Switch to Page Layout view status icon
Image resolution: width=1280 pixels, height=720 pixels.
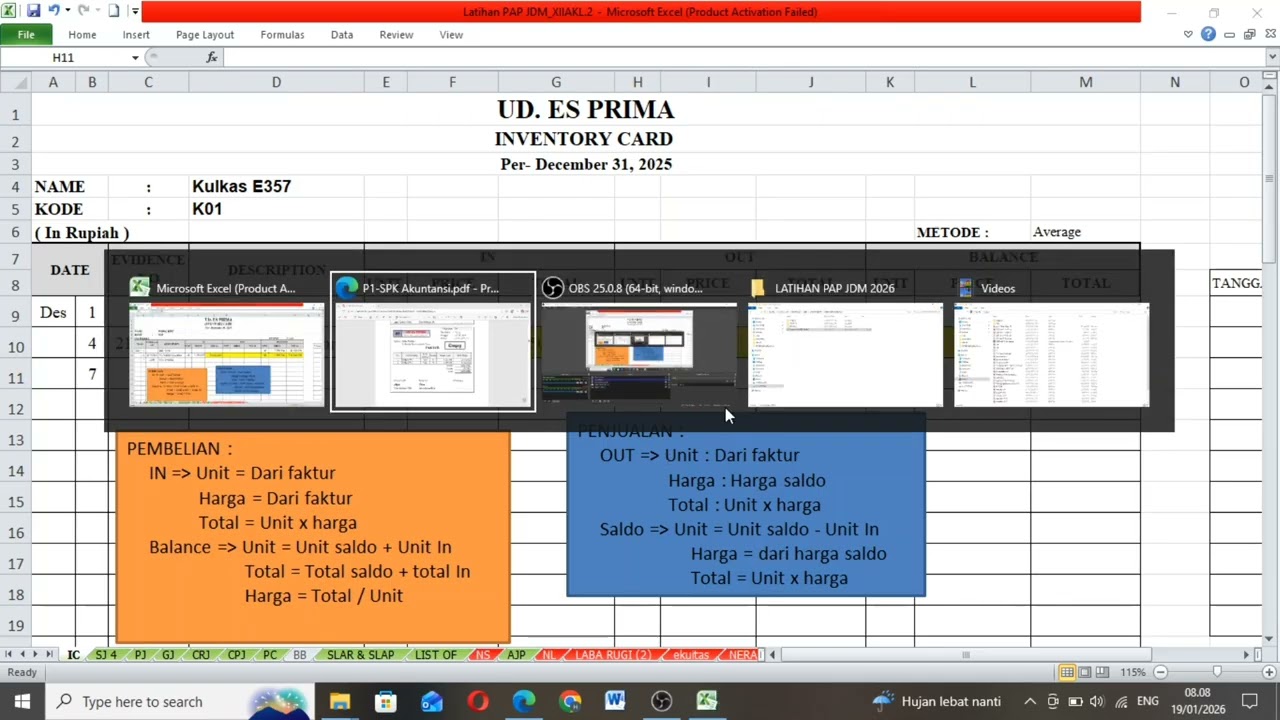(x=1085, y=672)
